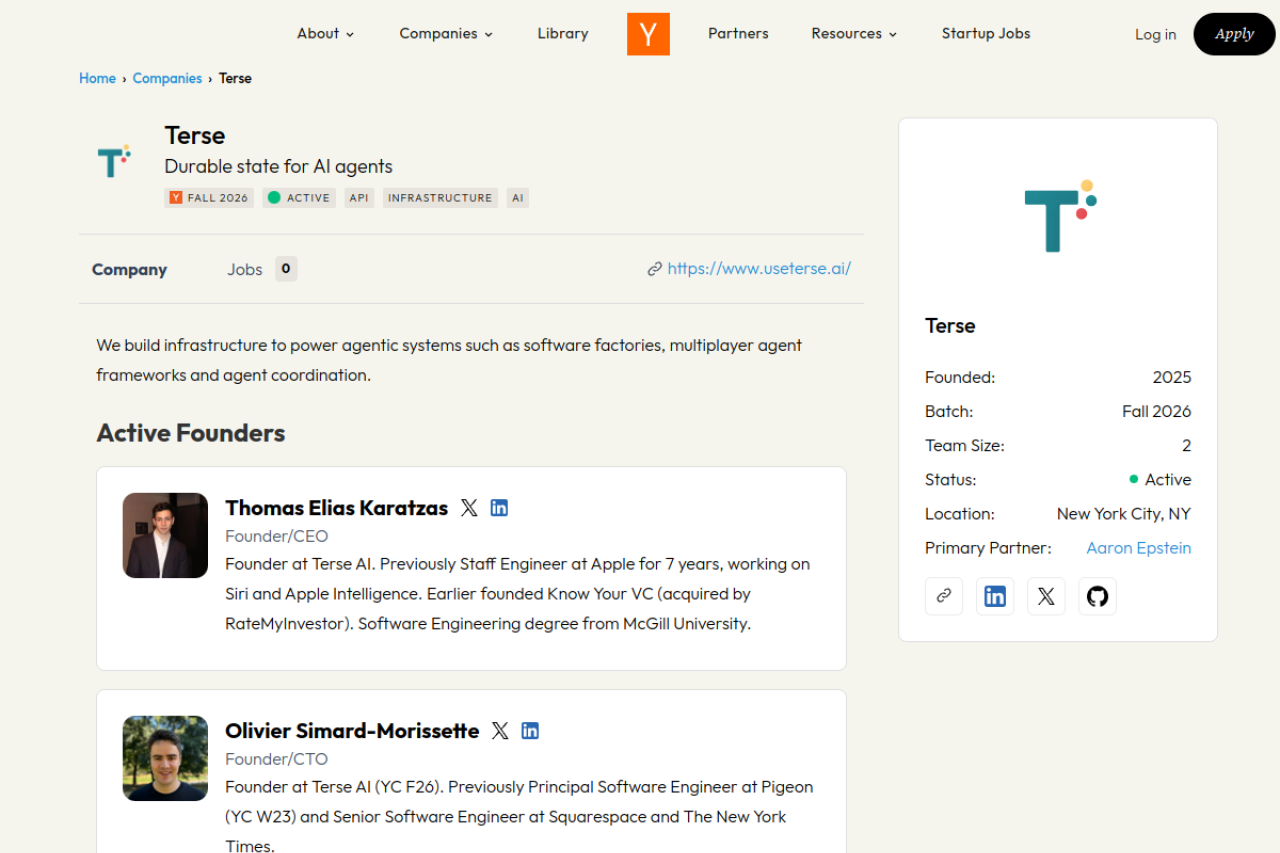Filter by the FALL 2026 batch tag
1280x853 pixels.
coord(209,198)
